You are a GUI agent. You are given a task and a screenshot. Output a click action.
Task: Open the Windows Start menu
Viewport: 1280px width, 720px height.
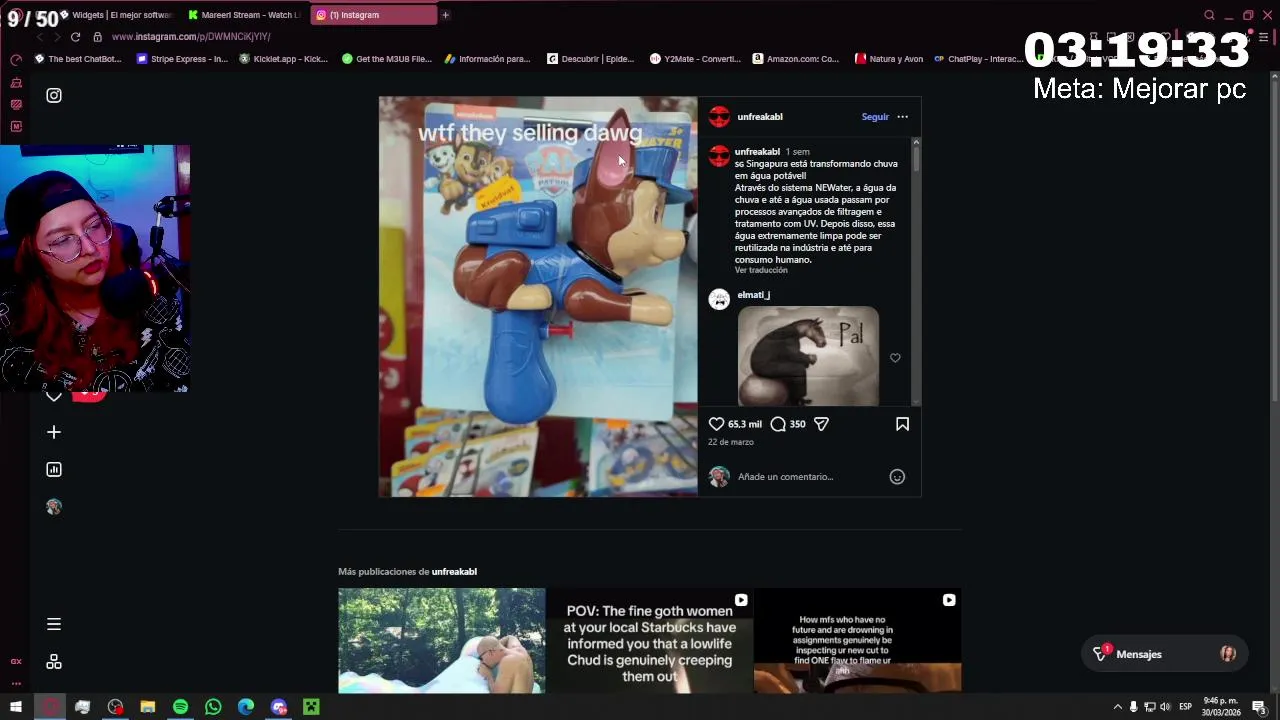click(16, 707)
